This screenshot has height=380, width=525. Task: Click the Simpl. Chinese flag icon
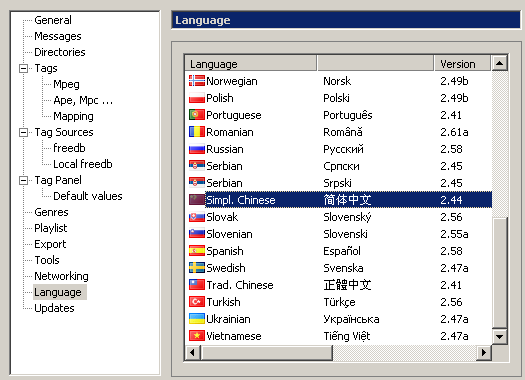[x=197, y=200]
